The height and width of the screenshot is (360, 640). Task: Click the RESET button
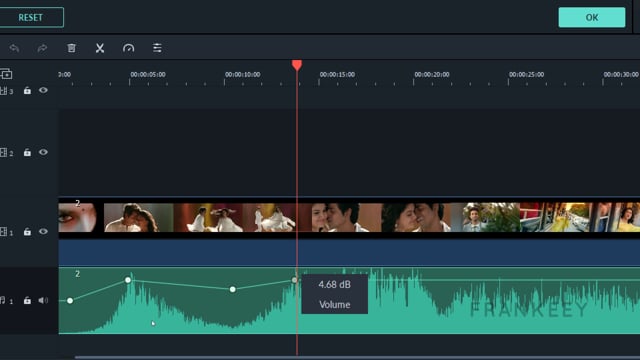pos(31,18)
